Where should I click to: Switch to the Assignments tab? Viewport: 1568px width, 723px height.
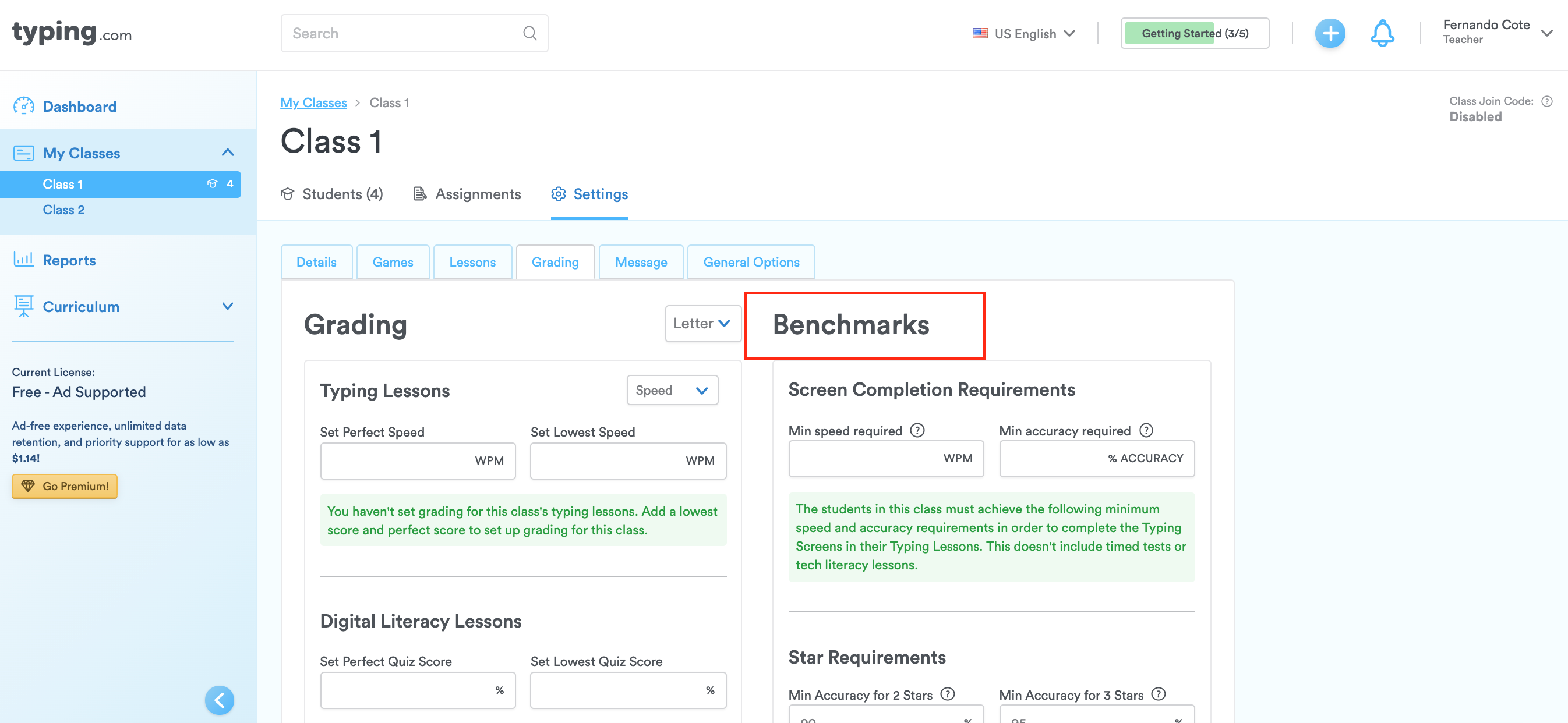coord(477,193)
